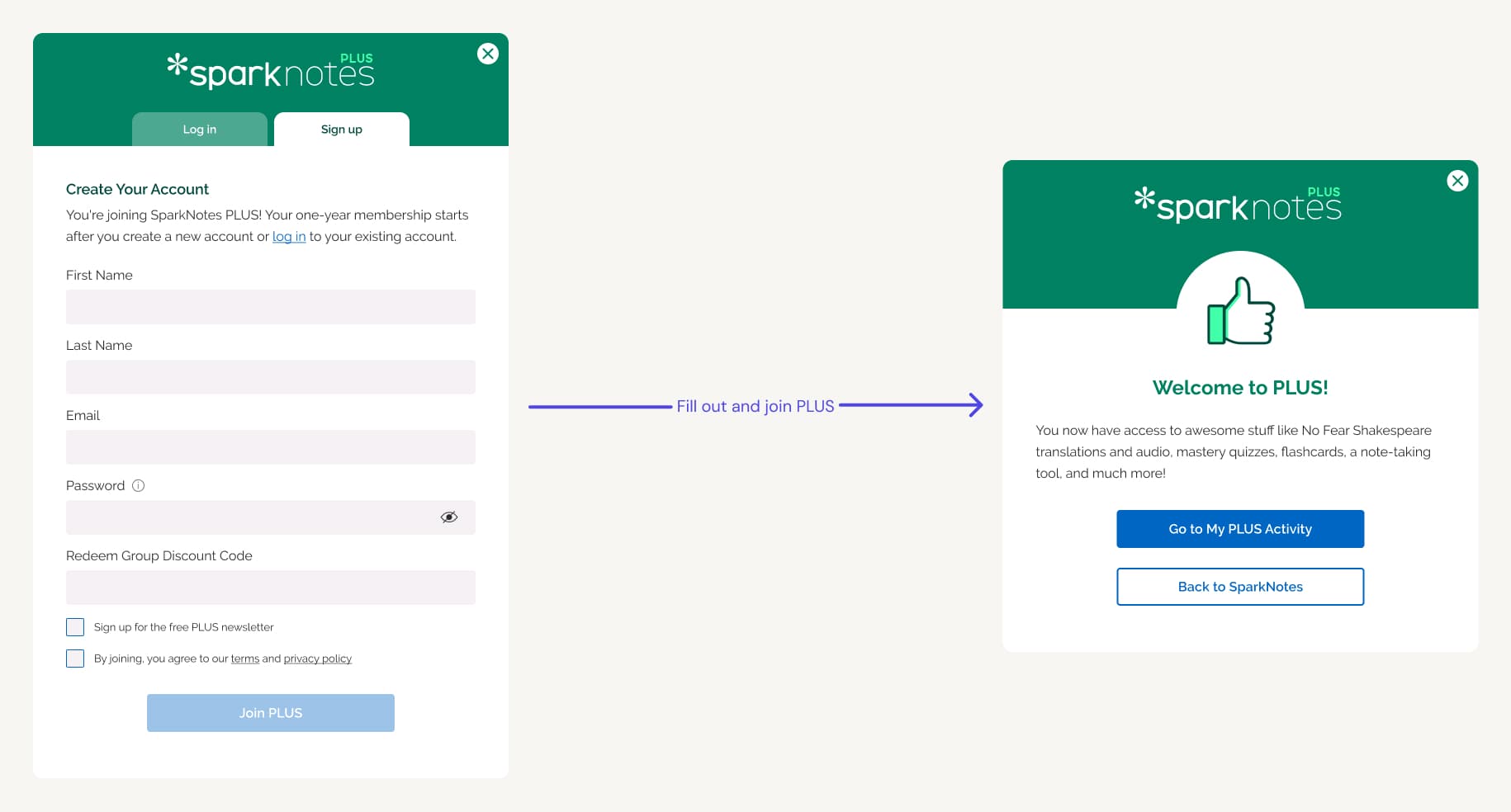Check the terms and privacy agreement checkbox
Image resolution: width=1511 pixels, height=812 pixels.
tap(75, 659)
